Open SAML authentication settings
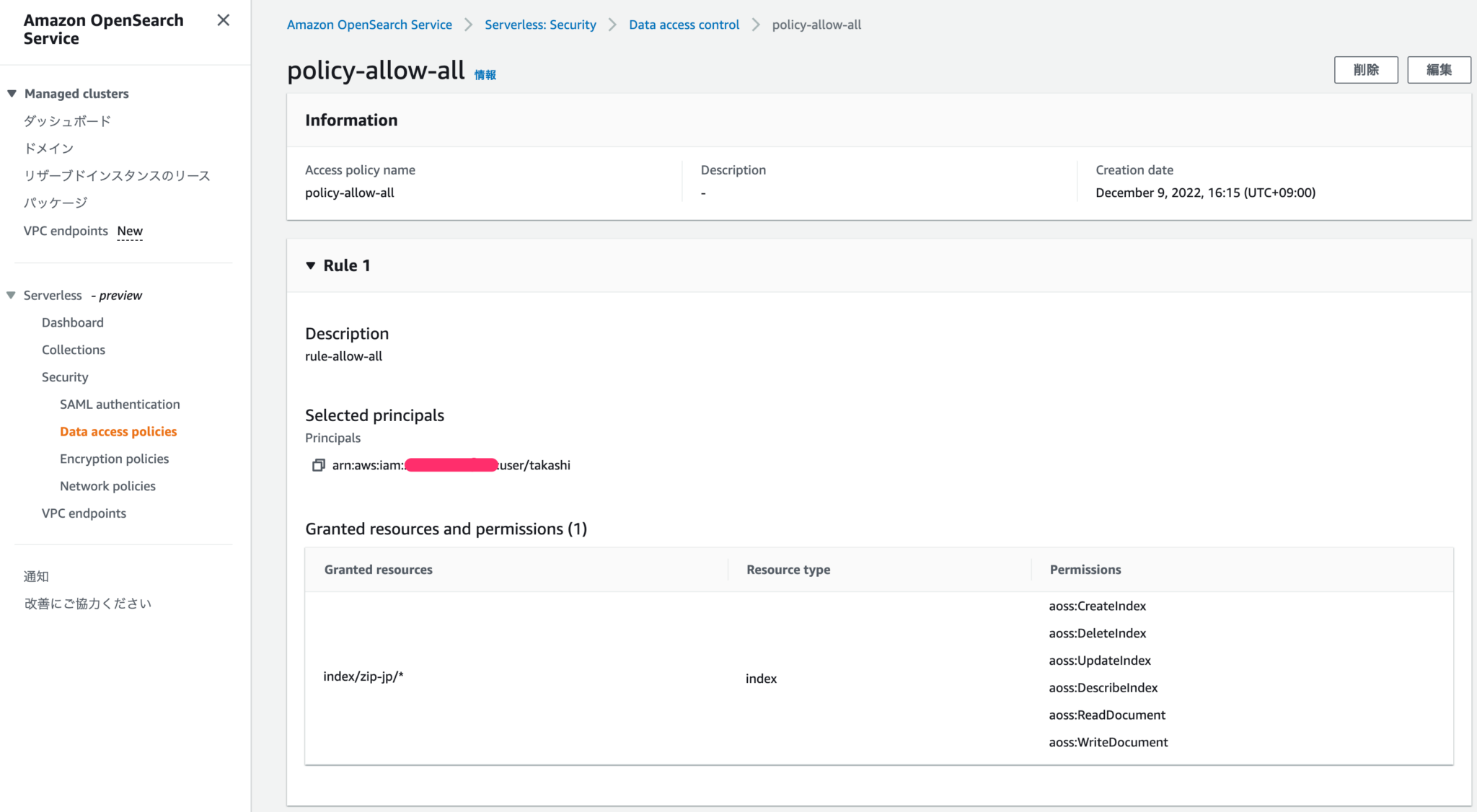The height and width of the screenshot is (812, 1477). point(120,404)
